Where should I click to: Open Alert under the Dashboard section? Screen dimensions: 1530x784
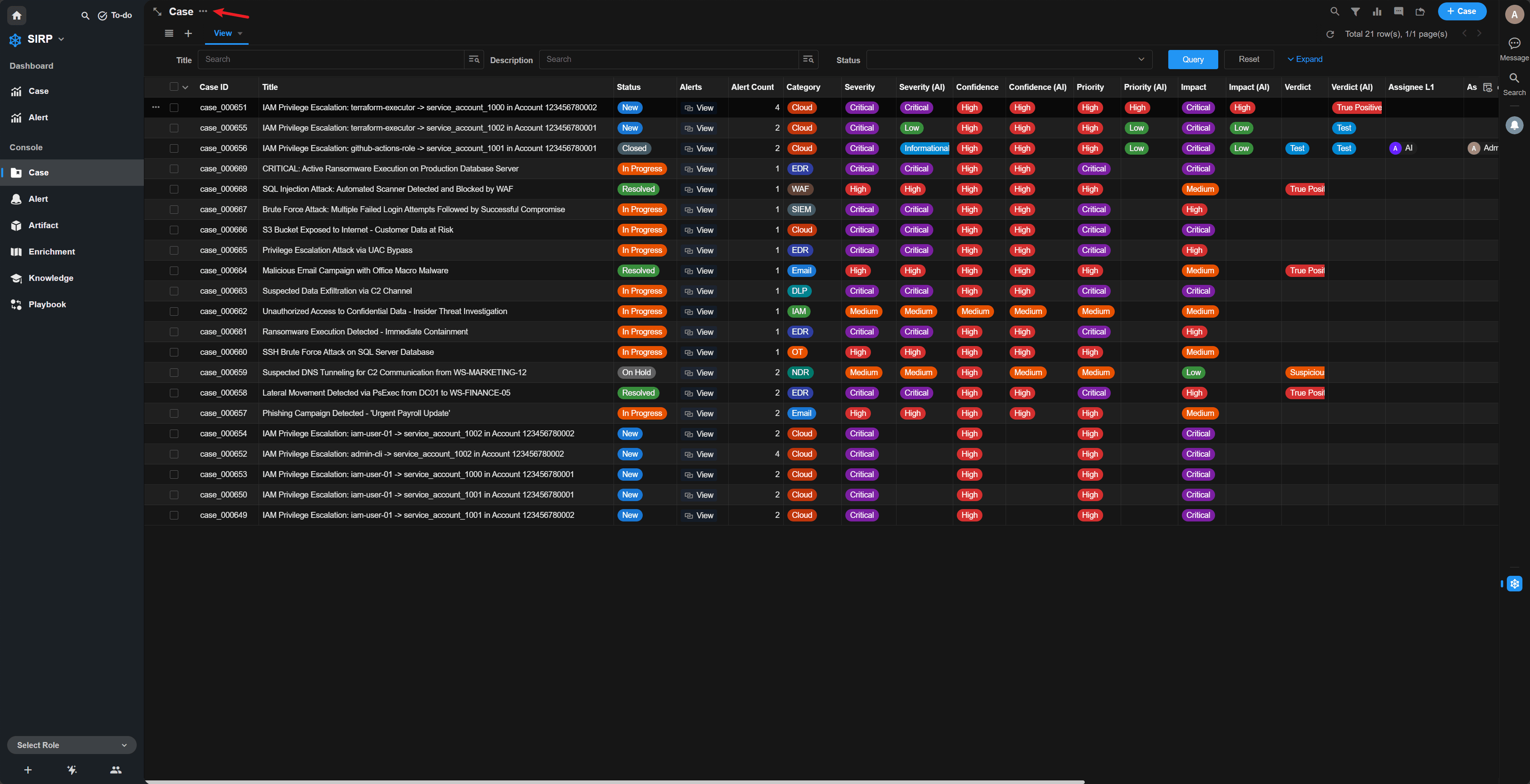pos(72,117)
